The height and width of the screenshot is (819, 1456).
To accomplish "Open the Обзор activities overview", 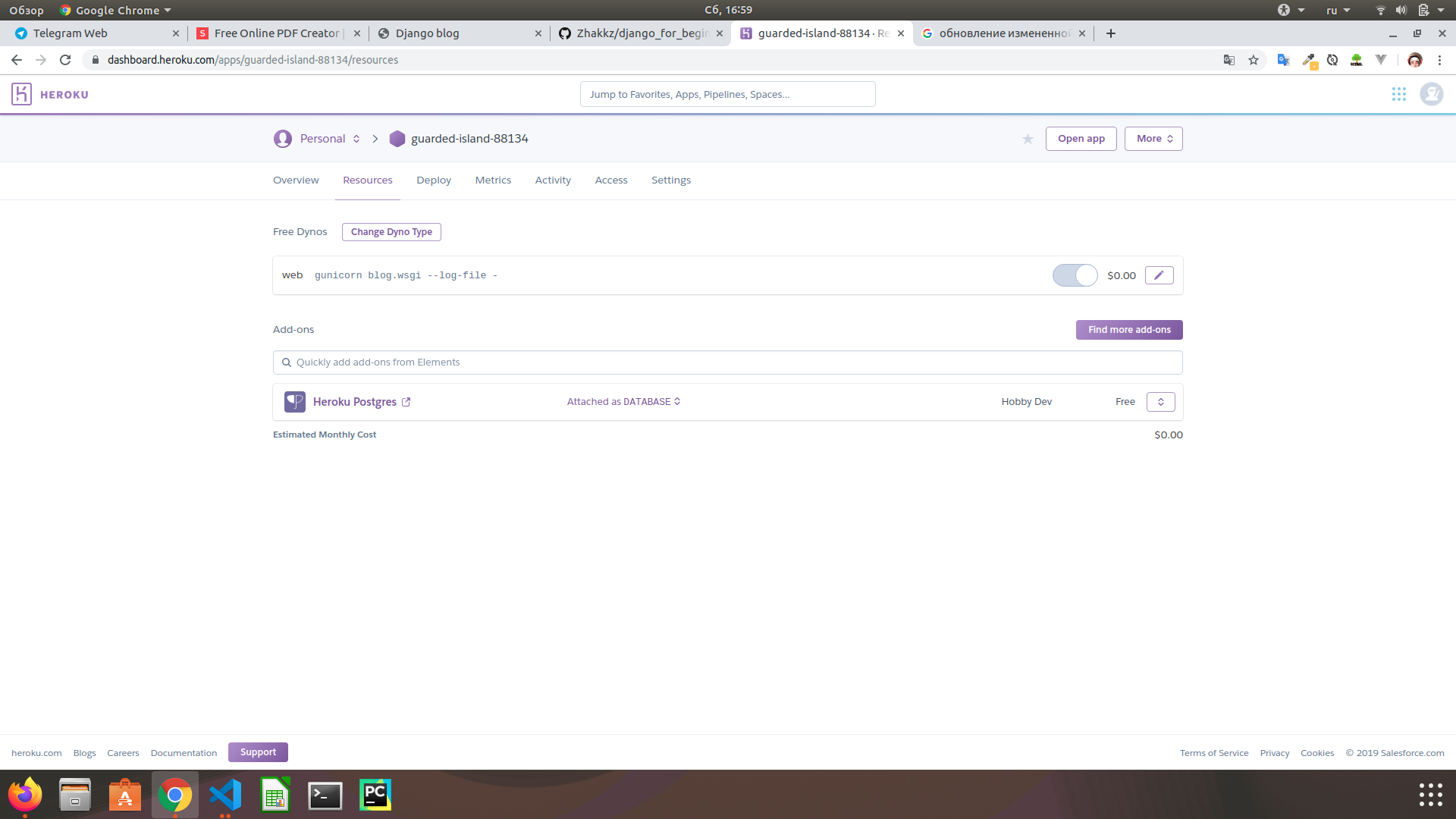I will click(27, 10).
